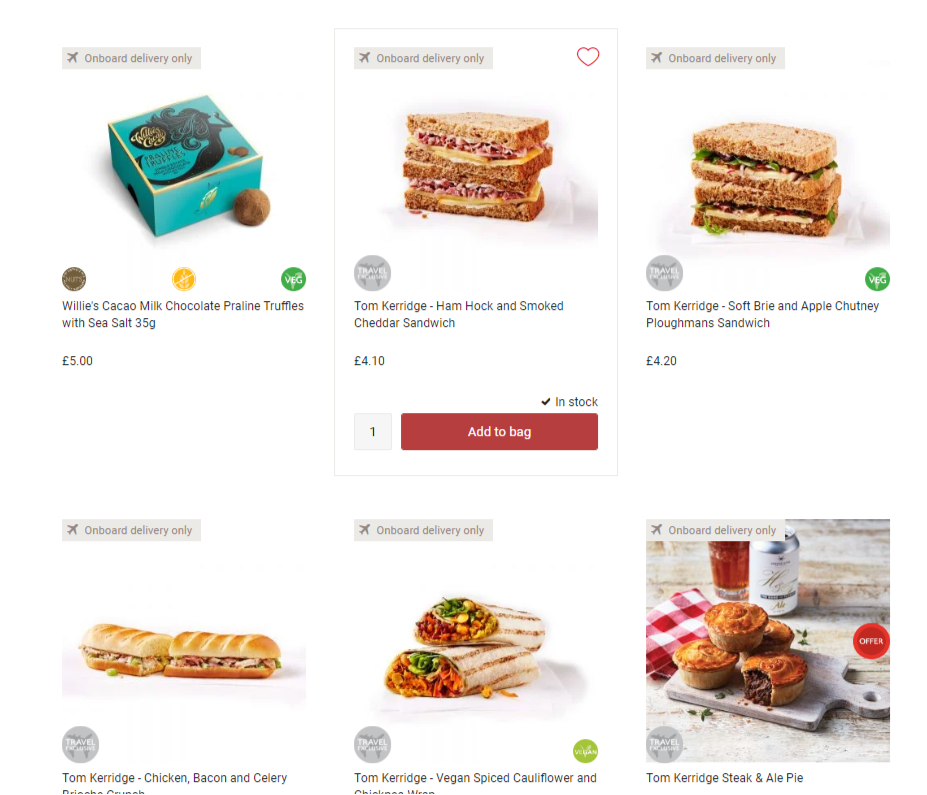Viewport: 927px width, 795px height.
Task: Open Soft Brie and Apple Chutney Sandwich title
Action: (x=763, y=314)
